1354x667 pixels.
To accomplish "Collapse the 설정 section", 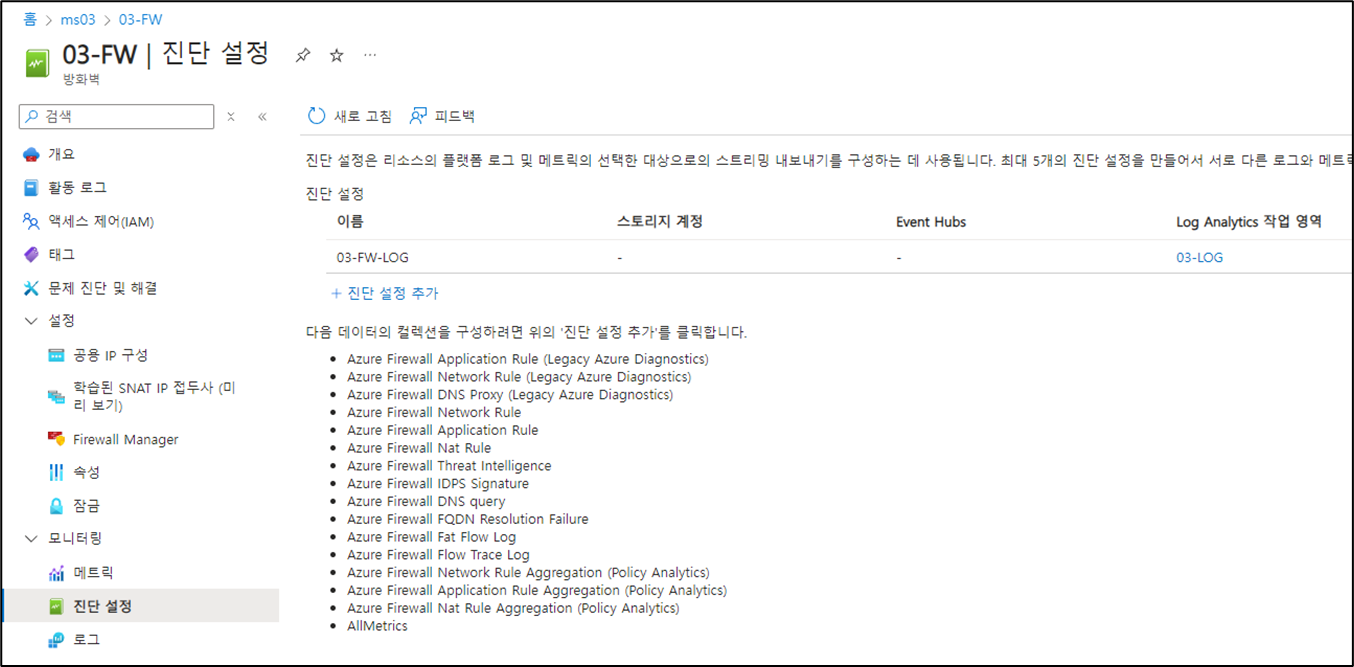I will (x=30, y=321).
